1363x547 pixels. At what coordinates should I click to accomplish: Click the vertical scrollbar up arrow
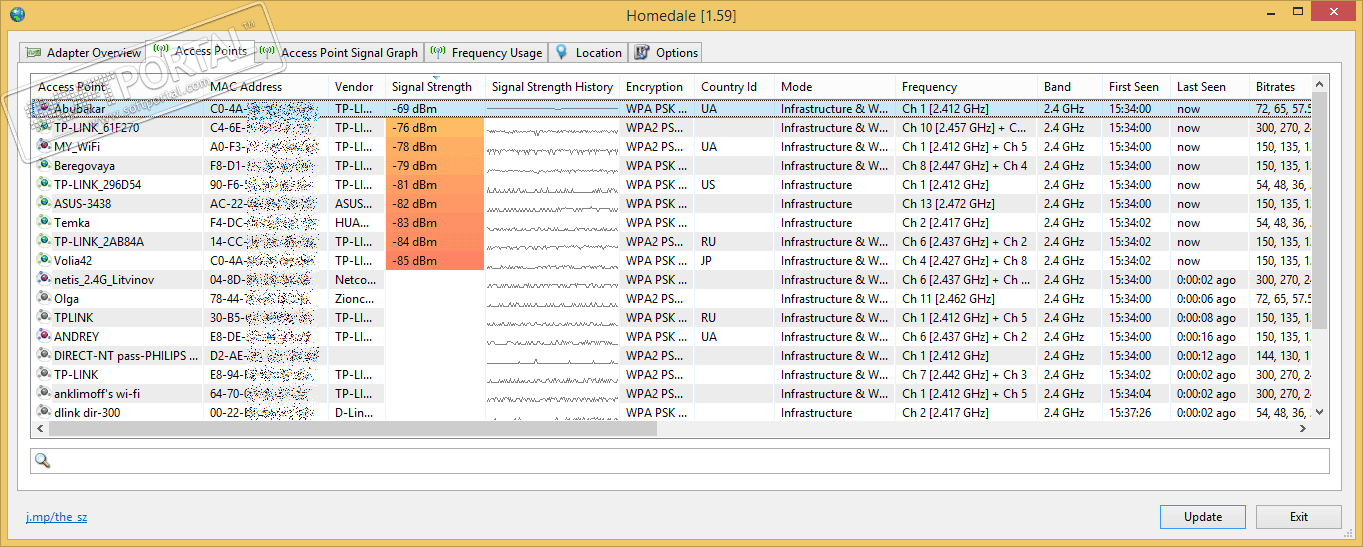[x=1319, y=85]
